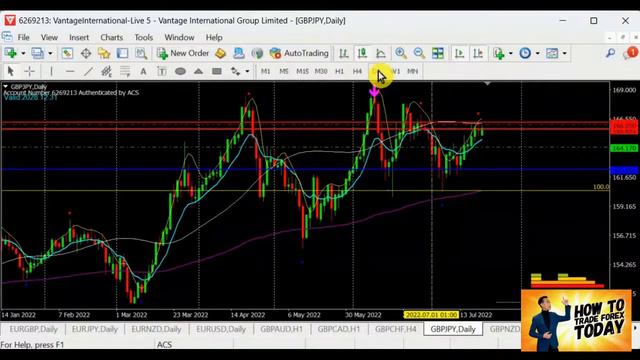
Task: Open the search magnifier in the toolbar
Action: point(610,53)
